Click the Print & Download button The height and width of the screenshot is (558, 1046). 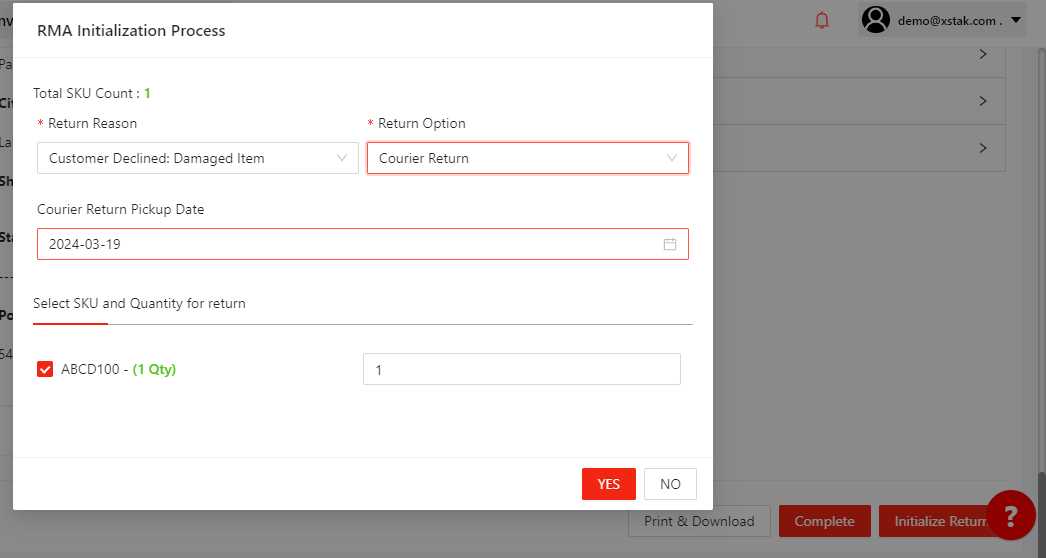coord(699,521)
